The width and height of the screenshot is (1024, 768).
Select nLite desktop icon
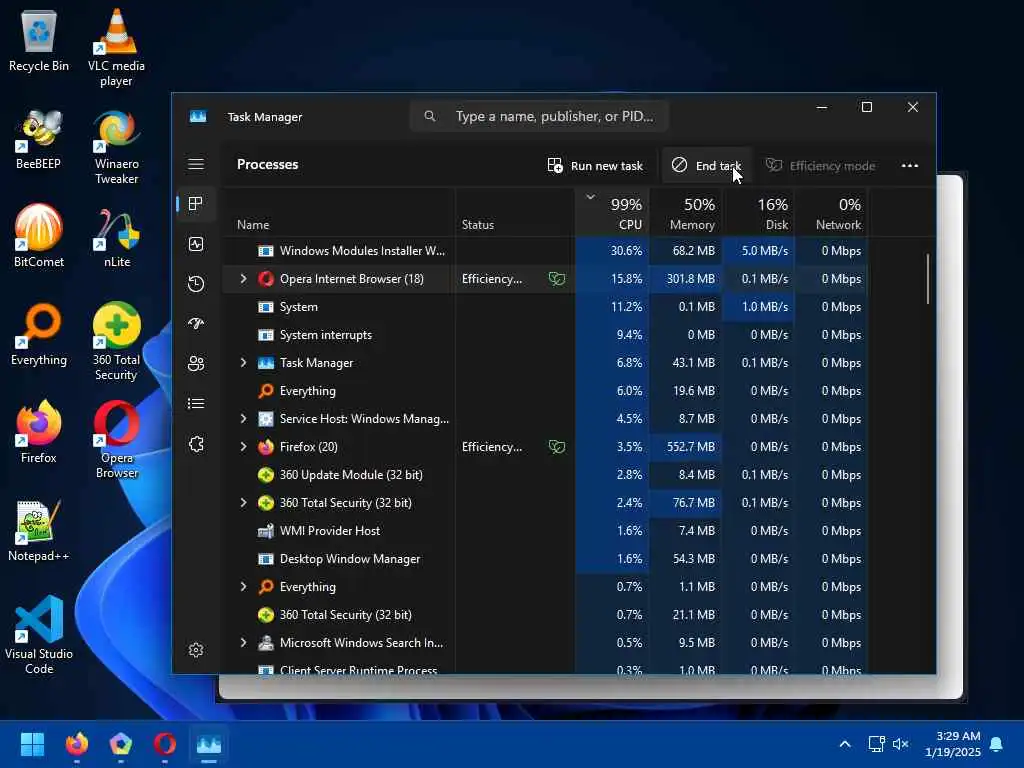tap(116, 238)
